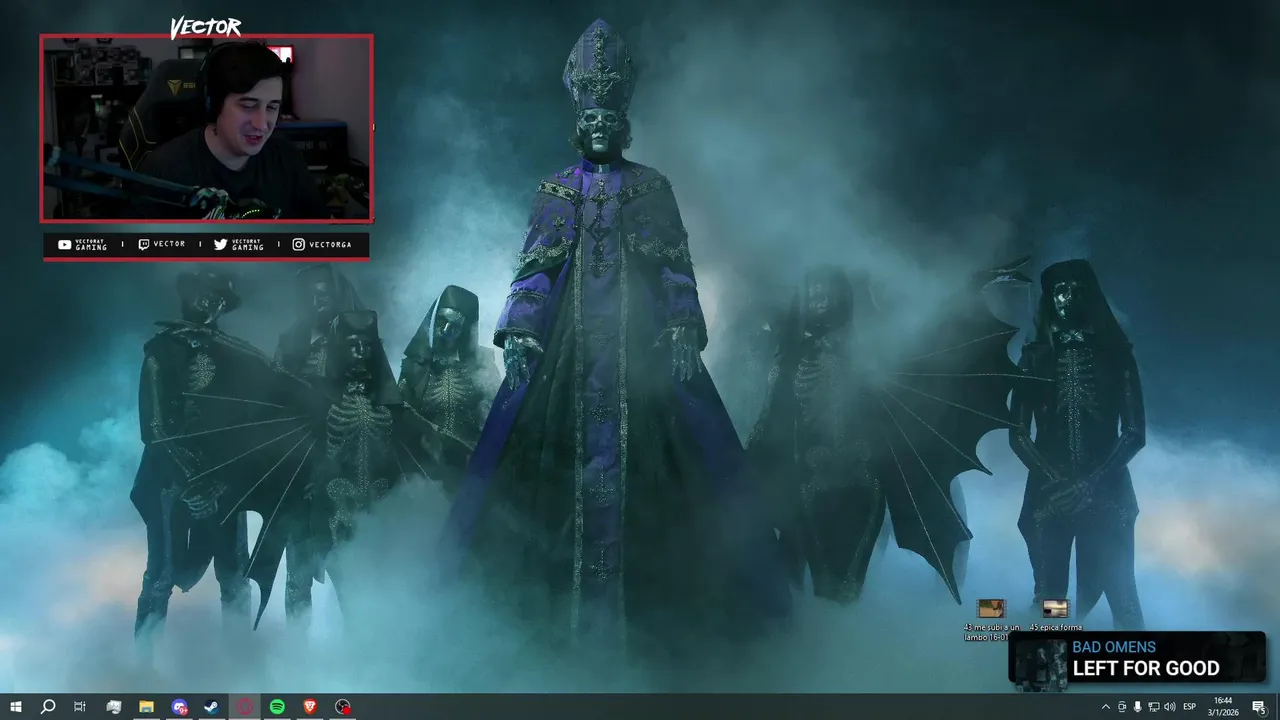Screen dimensions: 1280x720
Task: Open the Windows Start menu
Action: pyautogui.click(x=15, y=707)
